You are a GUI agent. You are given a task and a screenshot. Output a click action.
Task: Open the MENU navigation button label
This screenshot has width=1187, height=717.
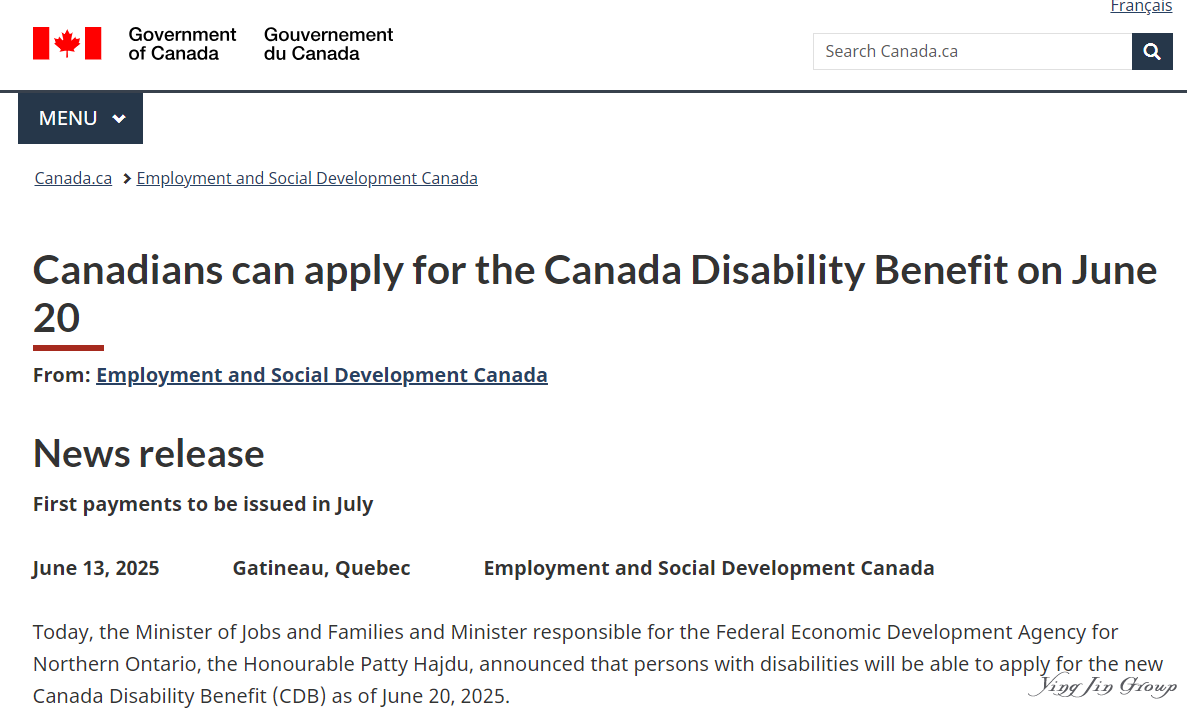[68, 118]
